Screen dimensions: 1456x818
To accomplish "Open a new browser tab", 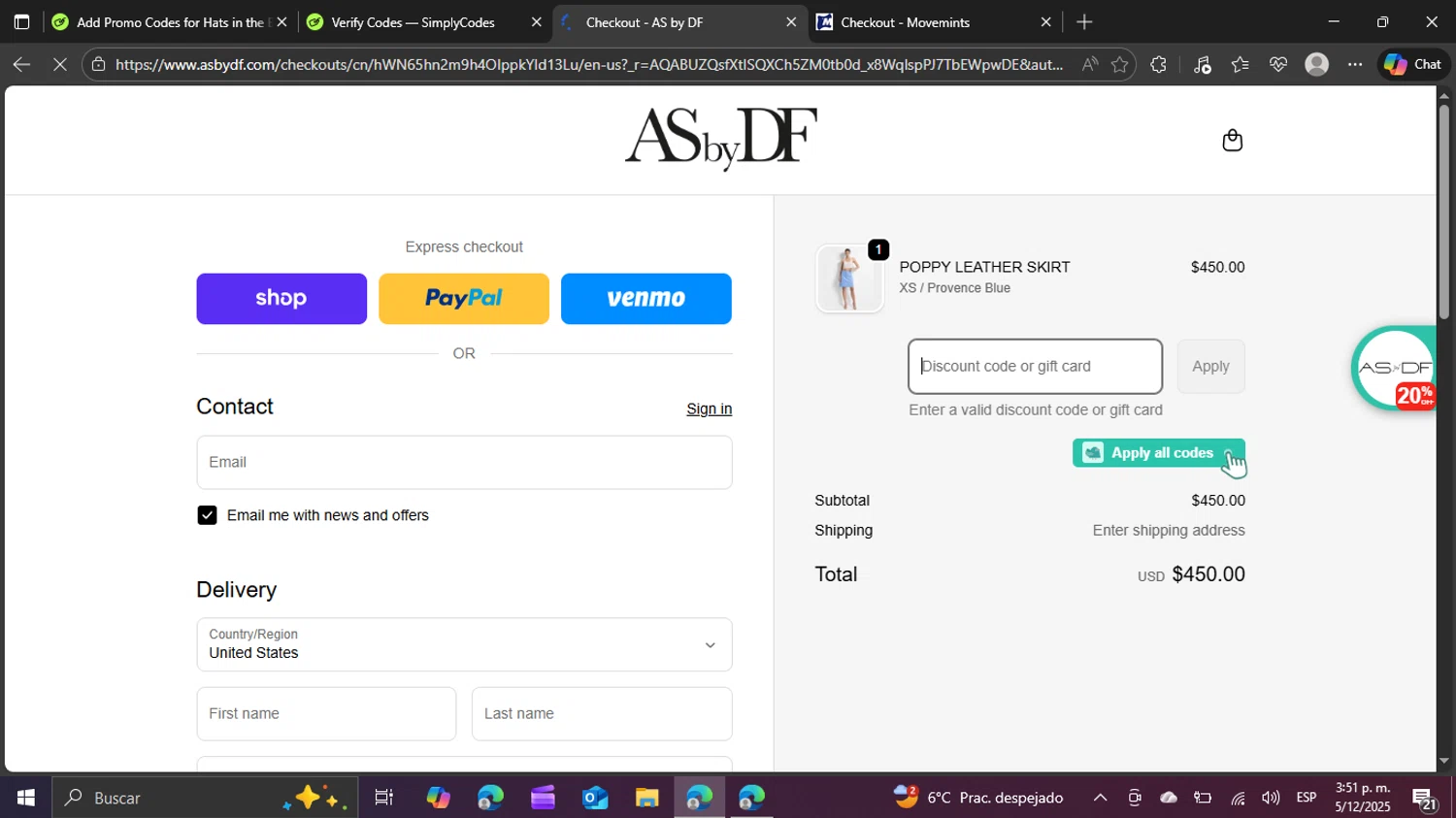I will point(1084,21).
